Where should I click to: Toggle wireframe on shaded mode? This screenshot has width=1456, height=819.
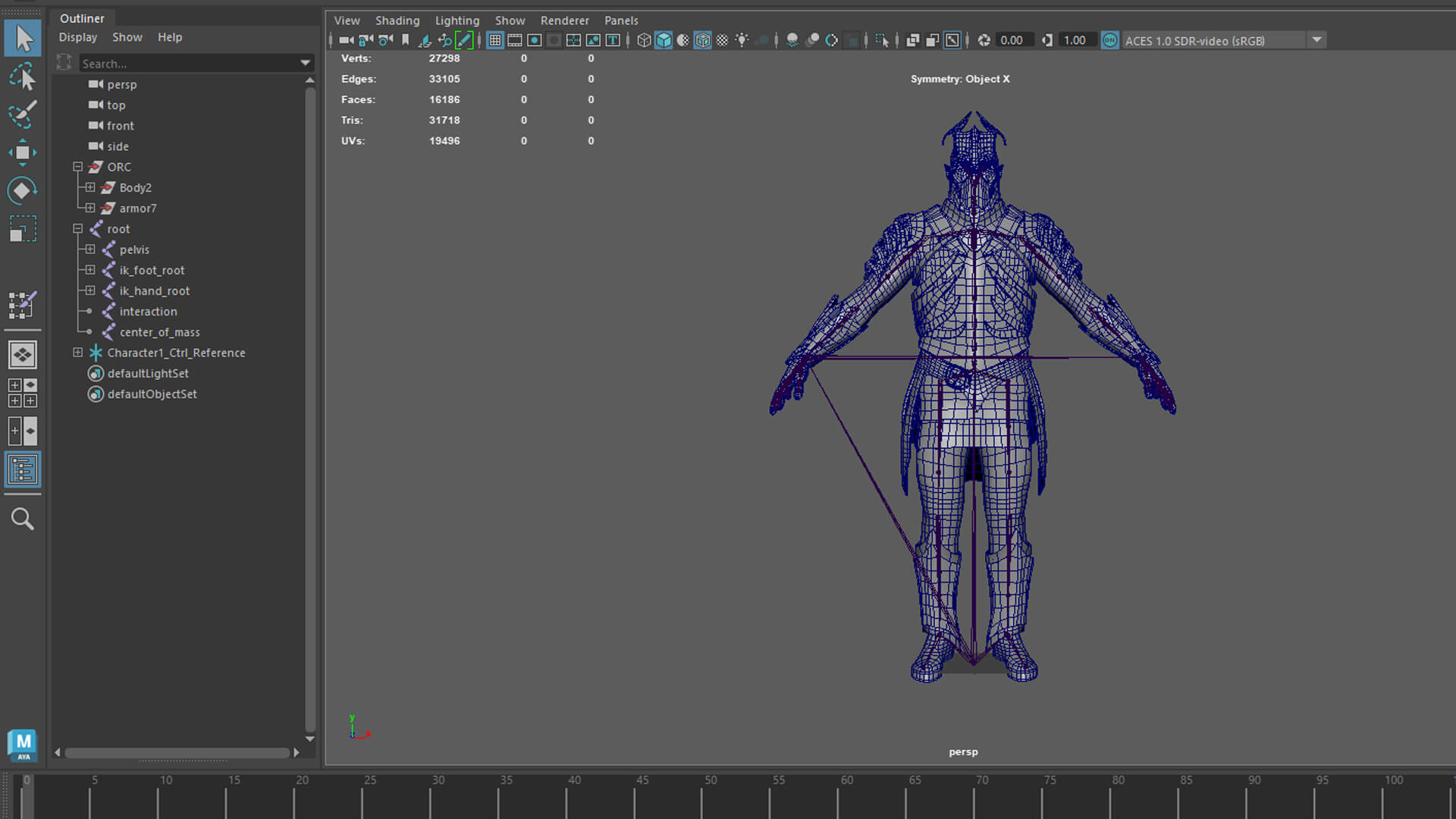point(702,40)
